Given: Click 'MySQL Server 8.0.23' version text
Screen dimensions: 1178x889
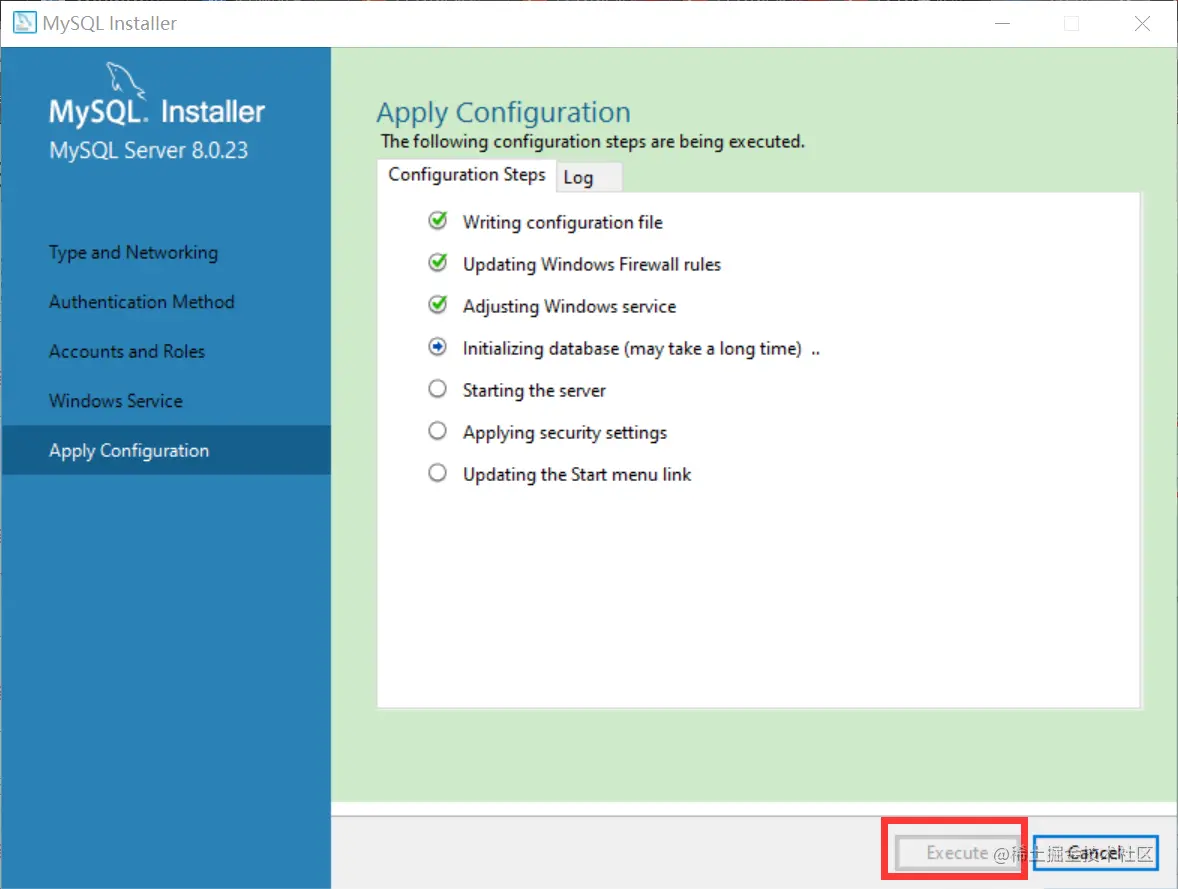Looking at the screenshot, I should point(149,150).
